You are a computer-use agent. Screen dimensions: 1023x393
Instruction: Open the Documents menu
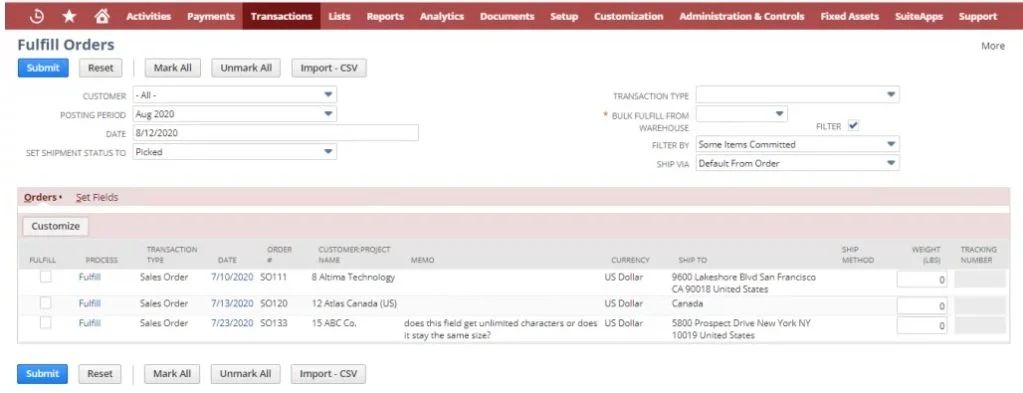507,16
